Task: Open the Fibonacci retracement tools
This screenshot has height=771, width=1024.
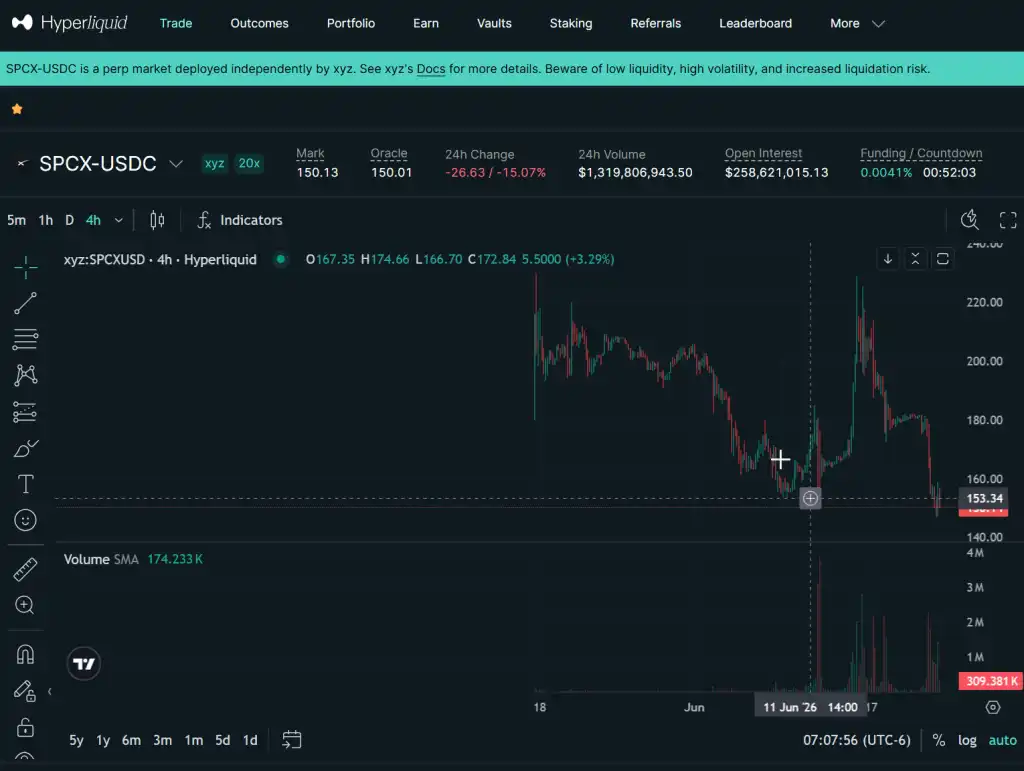Action: (25, 339)
